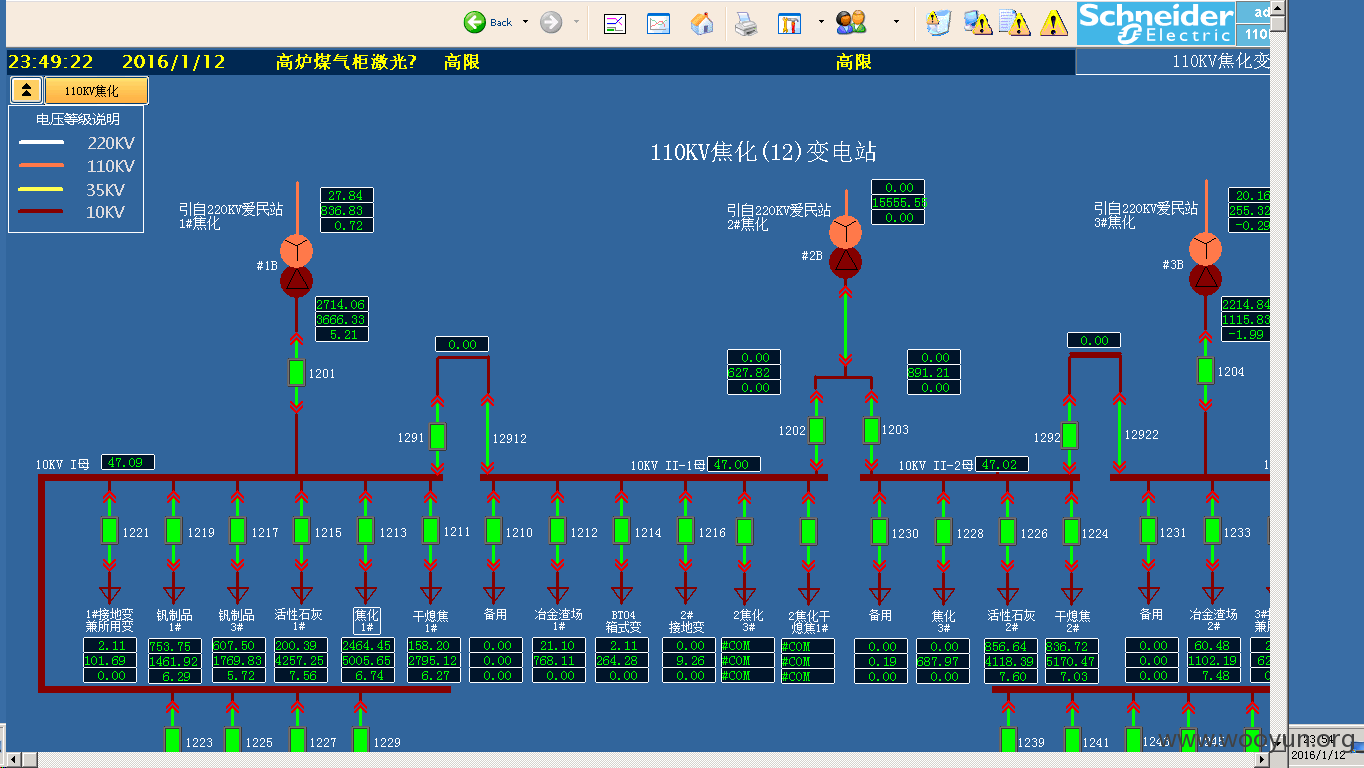Open the Forward history dropdown arrow
The width and height of the screenshot is (1364, 768).
pyautogui.click(x=576, y=22)
